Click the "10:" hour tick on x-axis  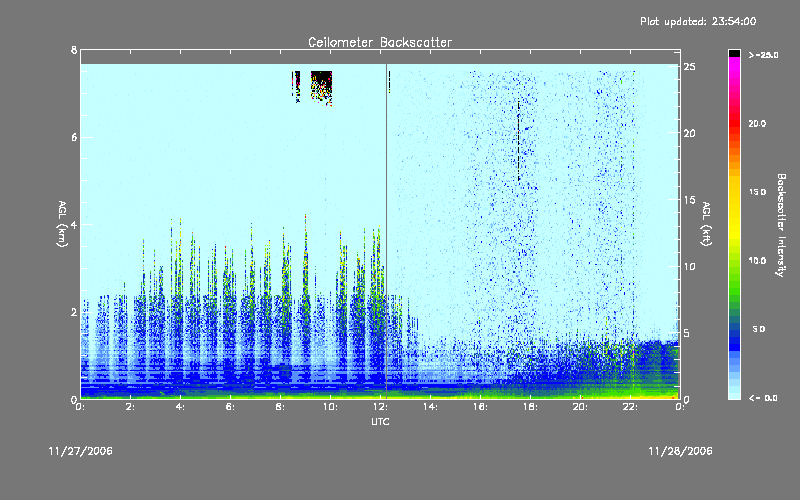(x=330, y=407)
